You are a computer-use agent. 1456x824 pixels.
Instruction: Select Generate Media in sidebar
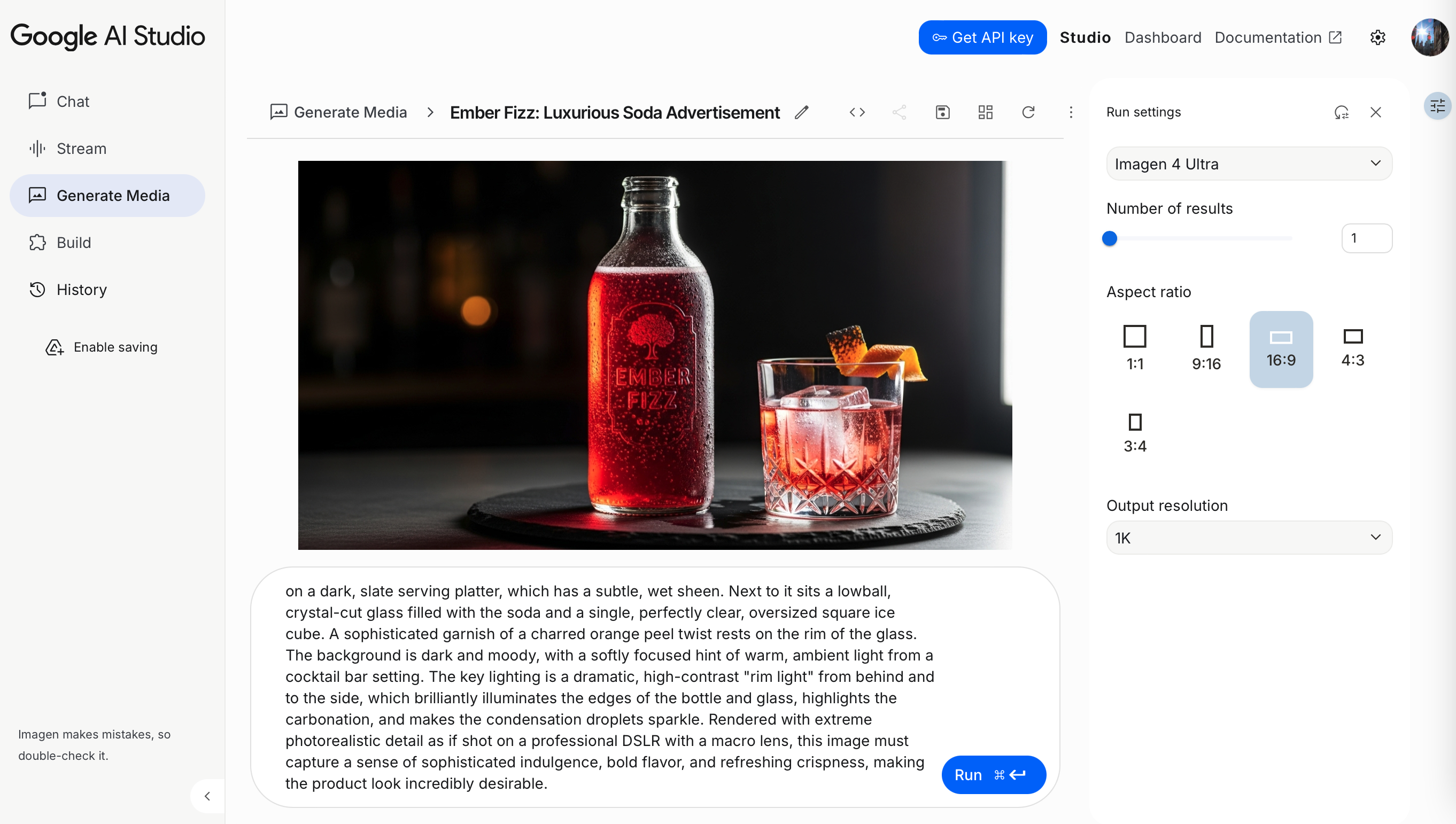(107, 195)
